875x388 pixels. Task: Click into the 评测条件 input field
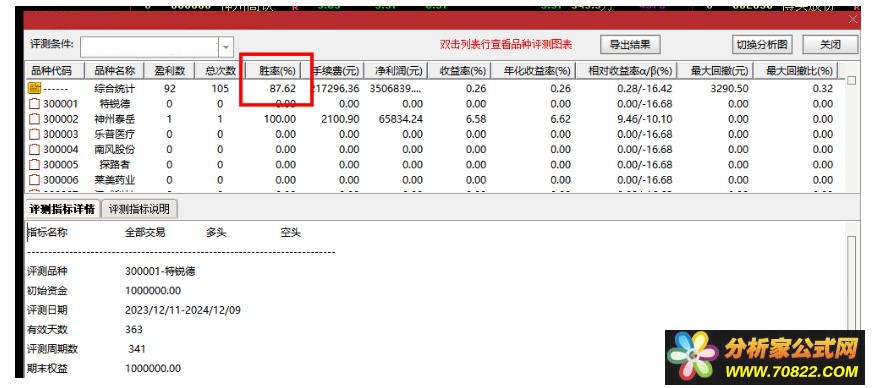[149, 47]
